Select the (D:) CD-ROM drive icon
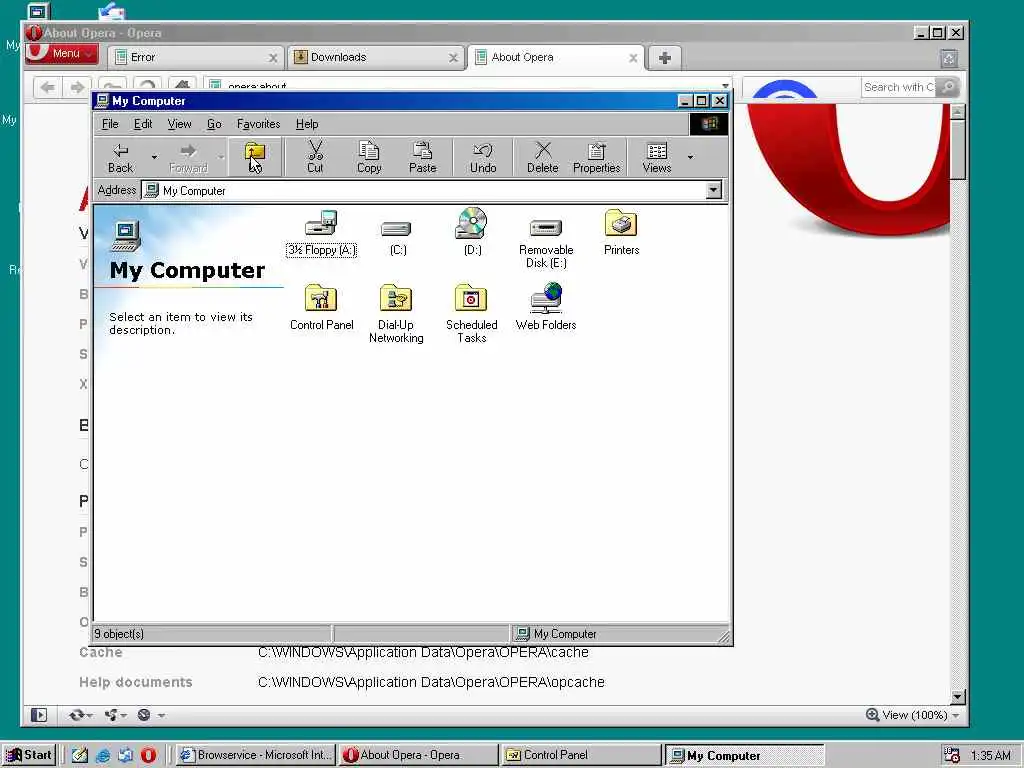This screenshot has width=1024, height=768. tap(472, 233)
